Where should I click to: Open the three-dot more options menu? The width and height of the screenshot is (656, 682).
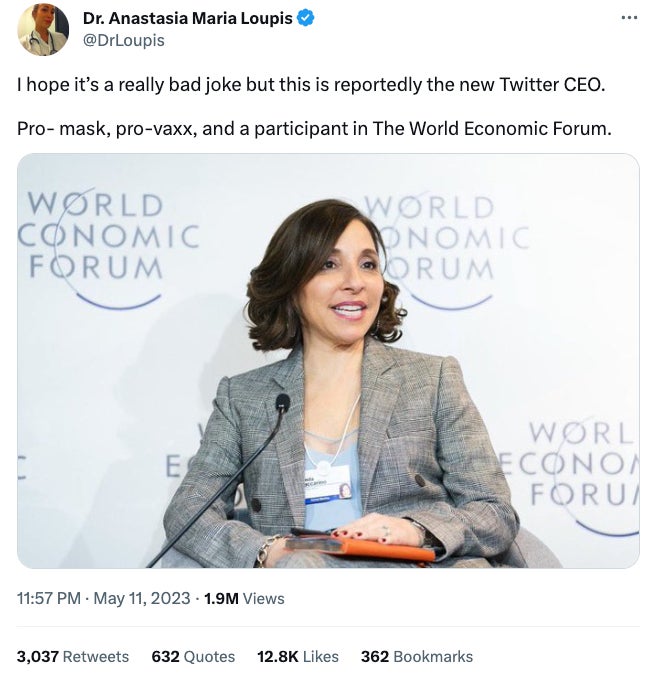(628, 18)
